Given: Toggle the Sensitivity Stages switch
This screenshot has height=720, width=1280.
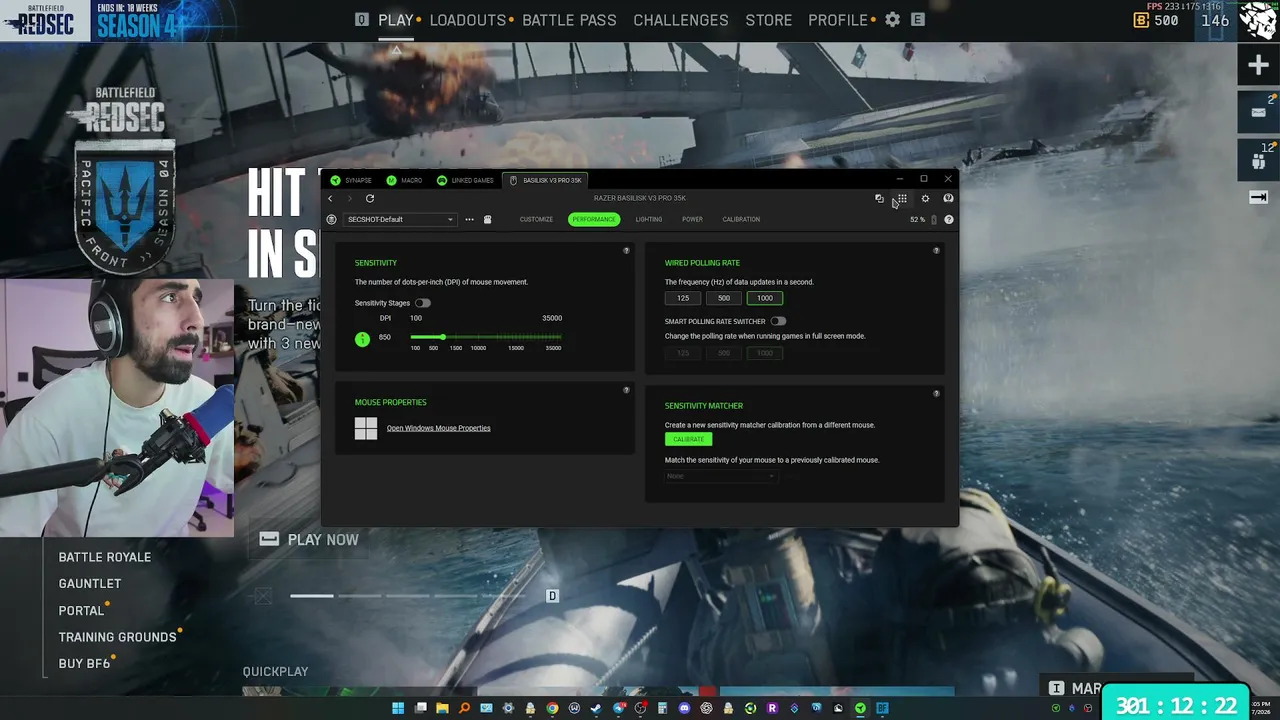Looking at the screenshot, I should 423,303.
